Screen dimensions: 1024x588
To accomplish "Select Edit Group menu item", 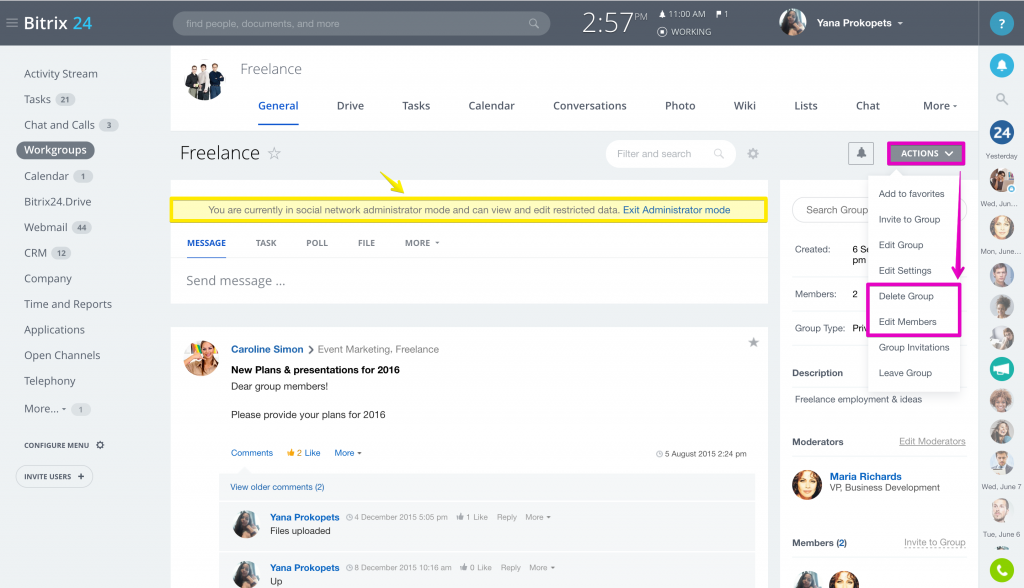I will [x=901, y=245].
